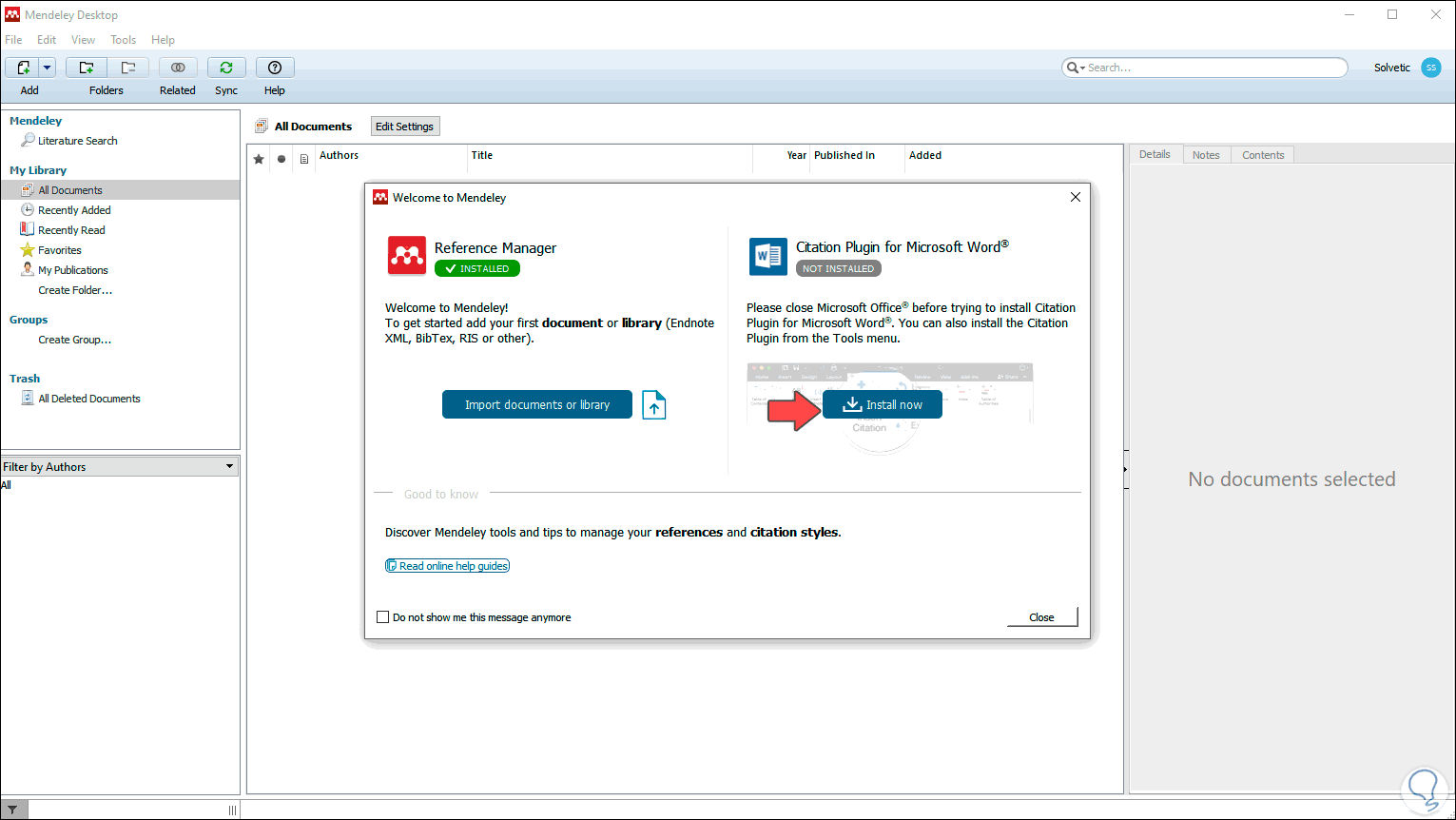Click the upload file icon beside Import button
1456x820 pixels.
pyautogui.click(x=654, y=405)
